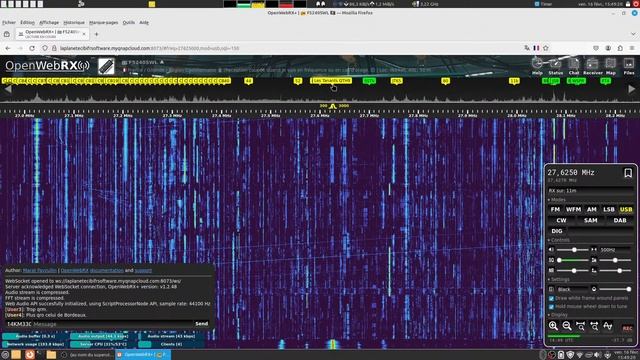This screenshot has width=640, height=360.
Task: Click the noise reduction NR icon
Action: (x=551, y=270)
